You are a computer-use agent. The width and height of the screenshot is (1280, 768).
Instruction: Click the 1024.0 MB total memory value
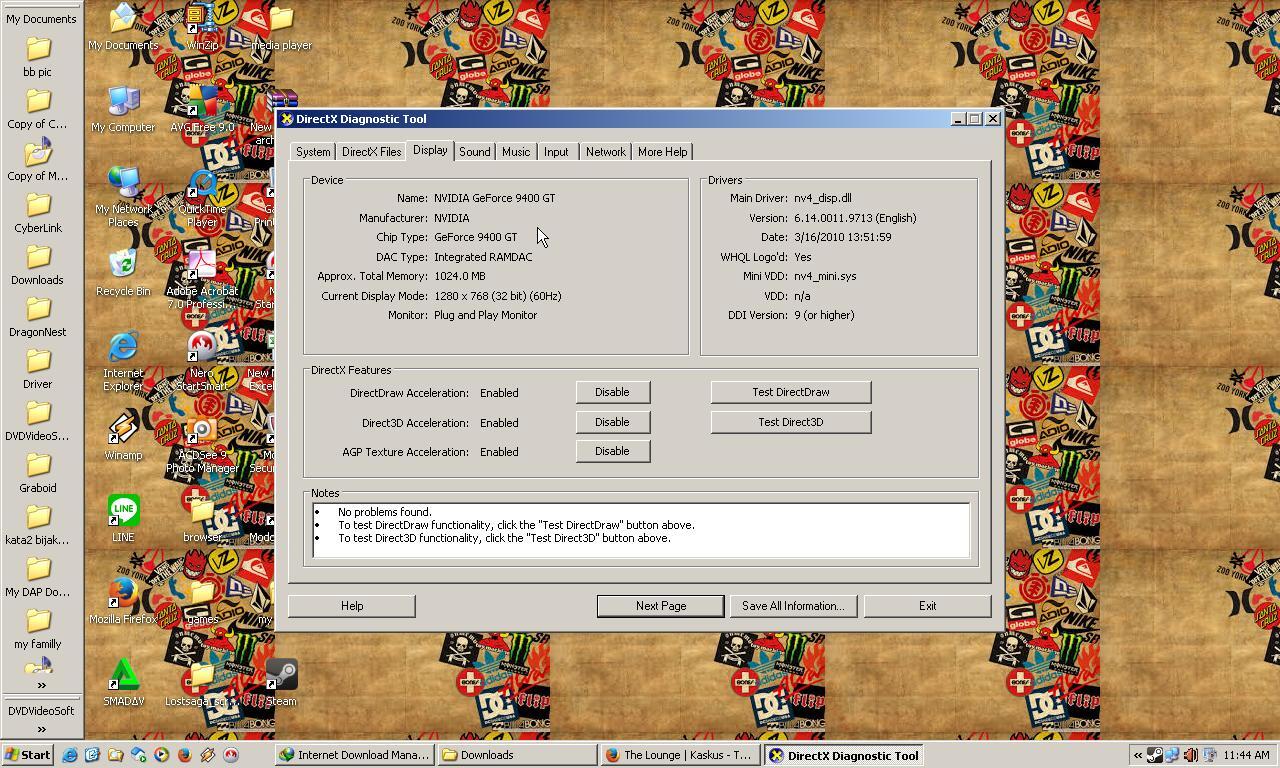(x=460, y=276)
